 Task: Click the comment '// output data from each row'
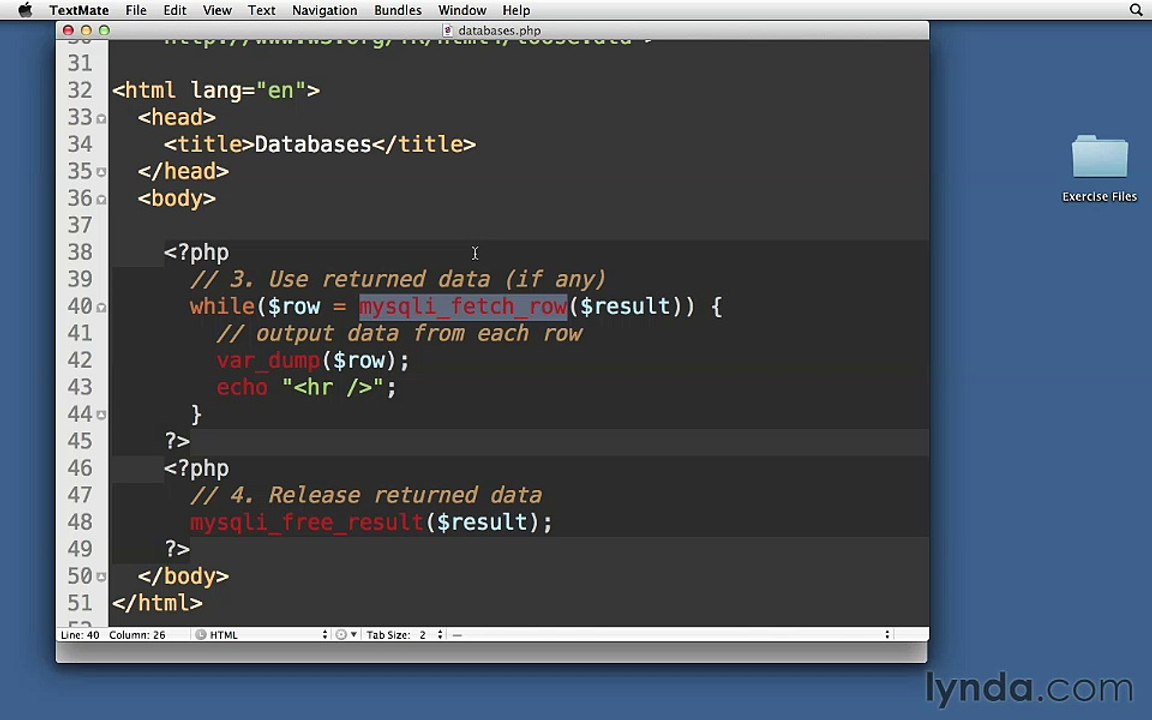[400, 334]
